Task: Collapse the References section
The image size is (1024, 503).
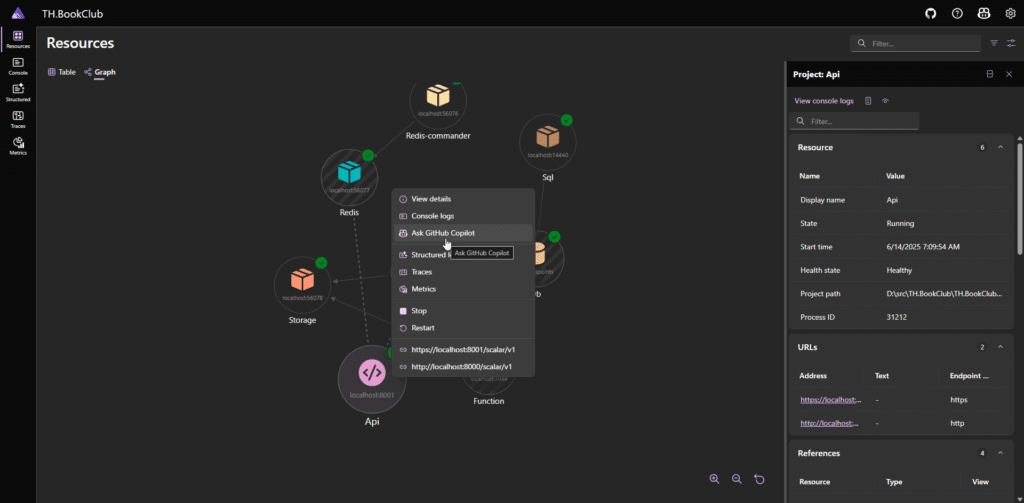Action: (1002, 453)
